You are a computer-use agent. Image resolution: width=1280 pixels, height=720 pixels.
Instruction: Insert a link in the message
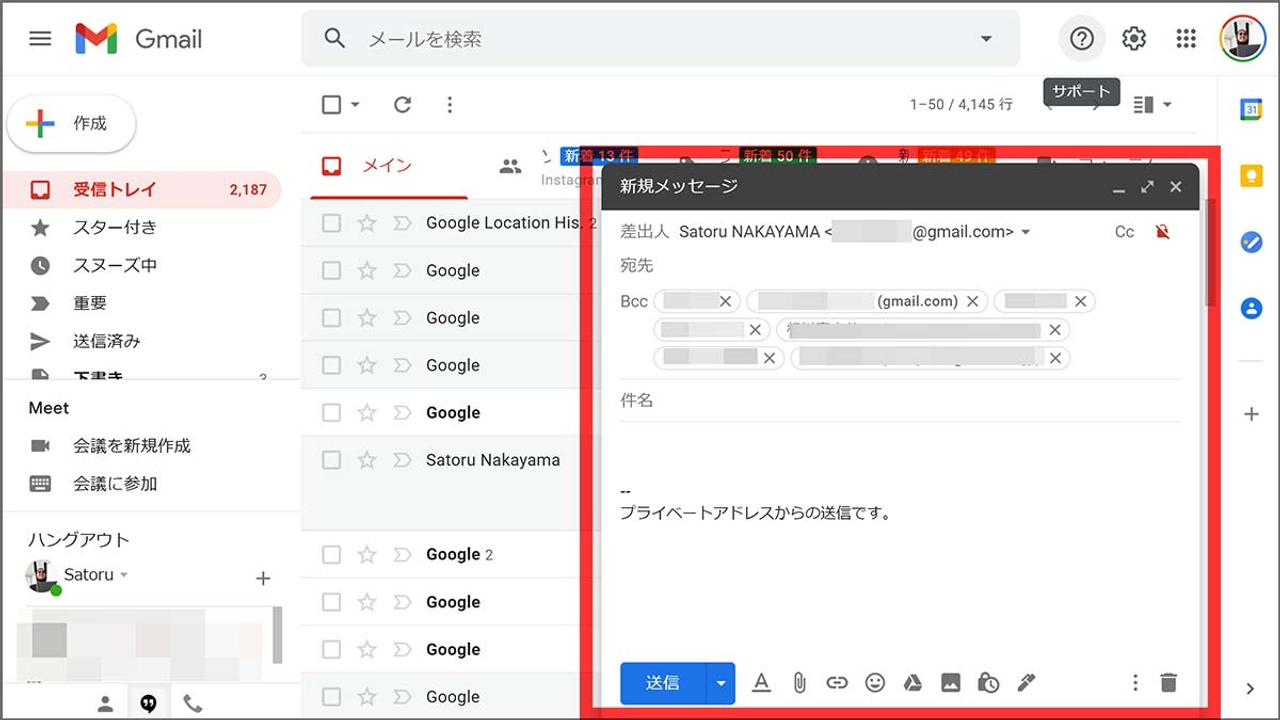(837, 683)
